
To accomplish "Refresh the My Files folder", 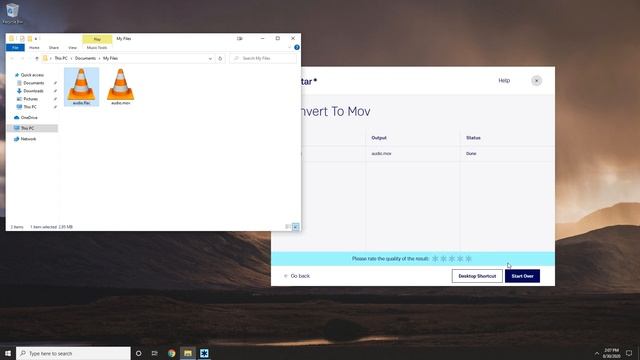I will 220,58.
